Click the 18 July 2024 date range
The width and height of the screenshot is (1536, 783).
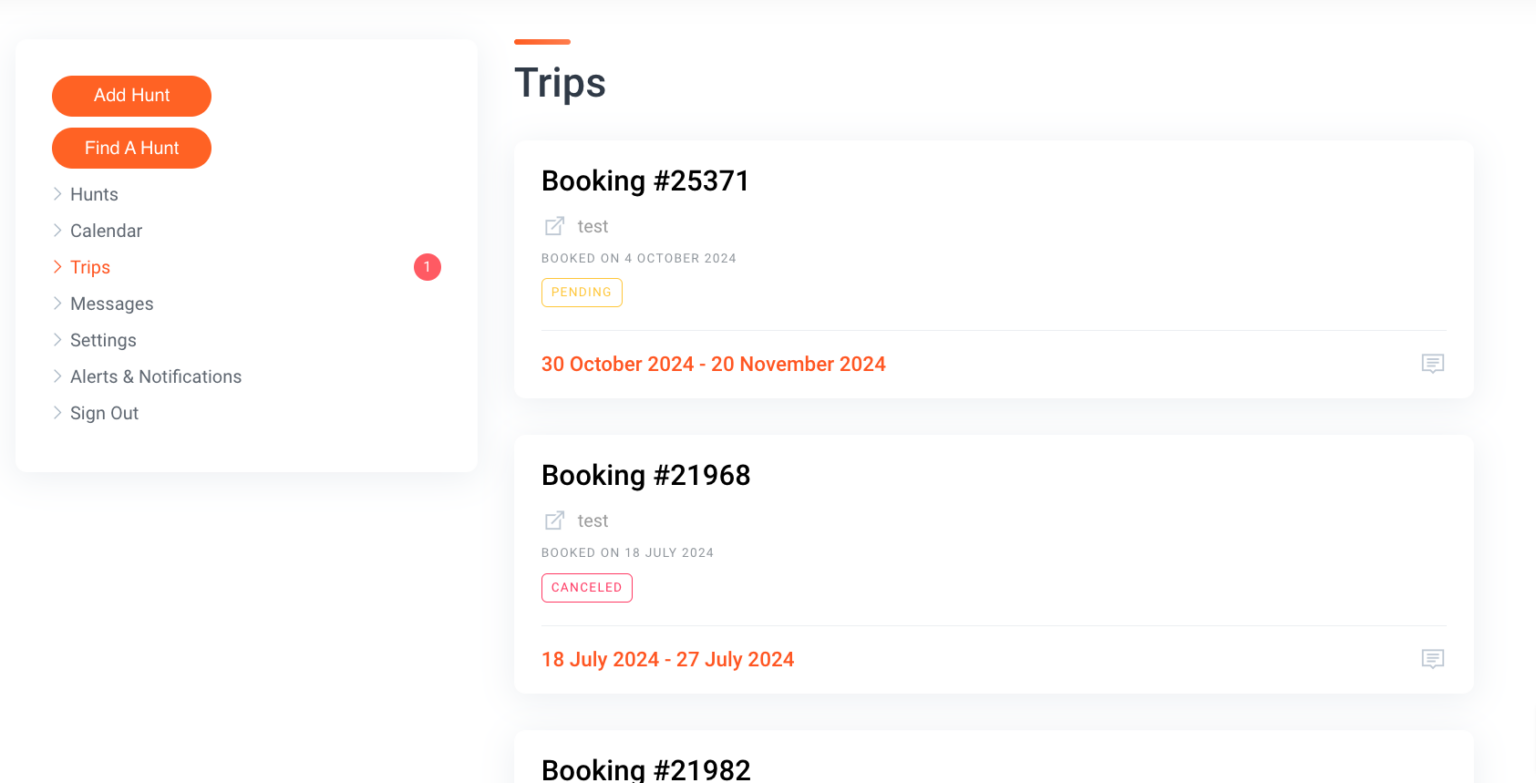tap(668, 660)
